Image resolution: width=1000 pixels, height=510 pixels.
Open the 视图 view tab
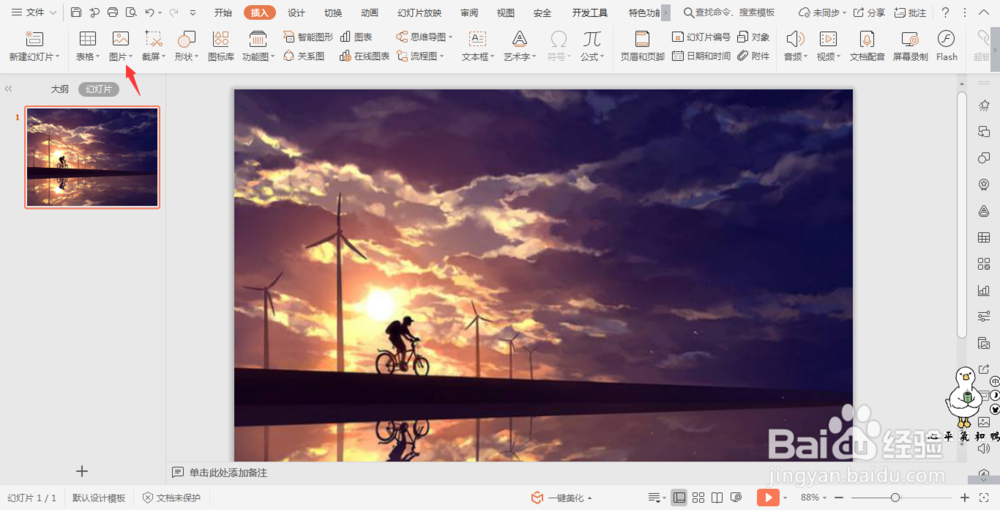click(505, 13)
